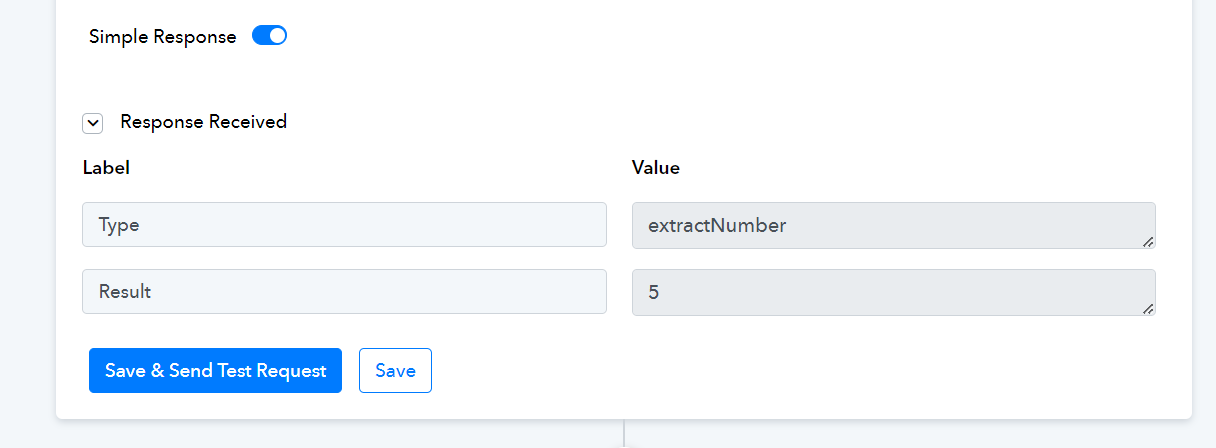1216x448 pixels.
Task: Click the connector line below the card
Action: (624, 434)
